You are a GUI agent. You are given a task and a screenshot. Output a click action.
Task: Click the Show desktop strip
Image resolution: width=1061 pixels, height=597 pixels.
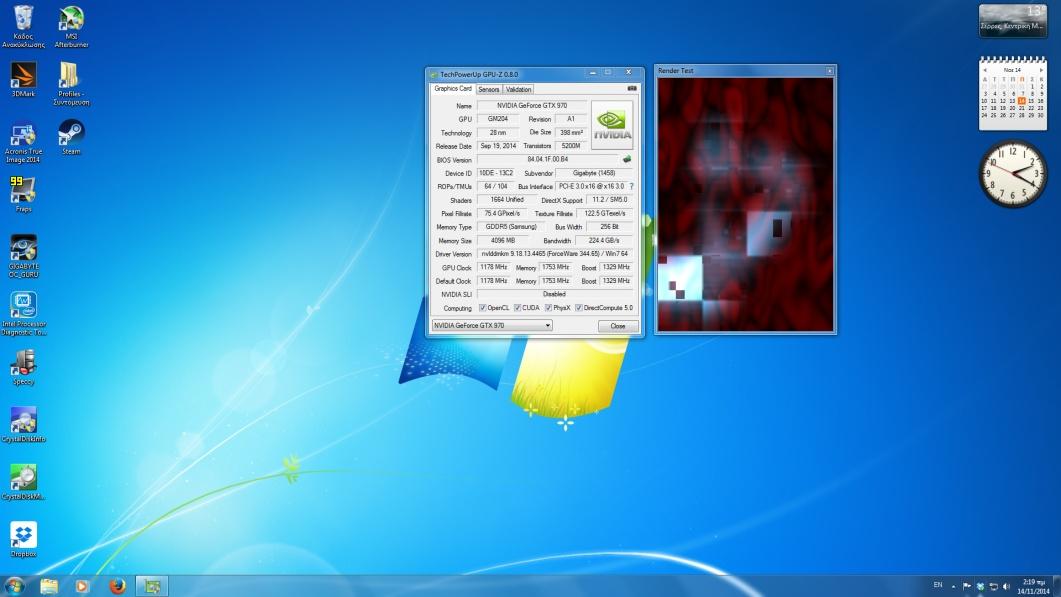pos(1056,586)
